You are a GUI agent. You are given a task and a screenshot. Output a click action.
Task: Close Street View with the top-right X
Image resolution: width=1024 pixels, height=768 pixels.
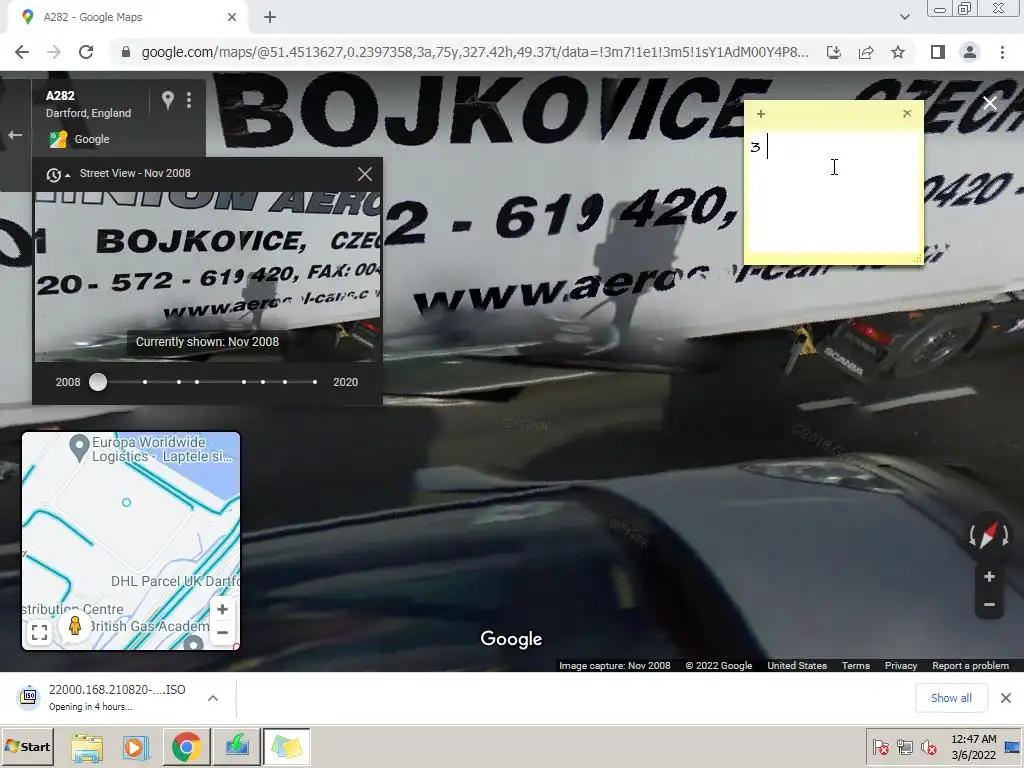[990, 103]
